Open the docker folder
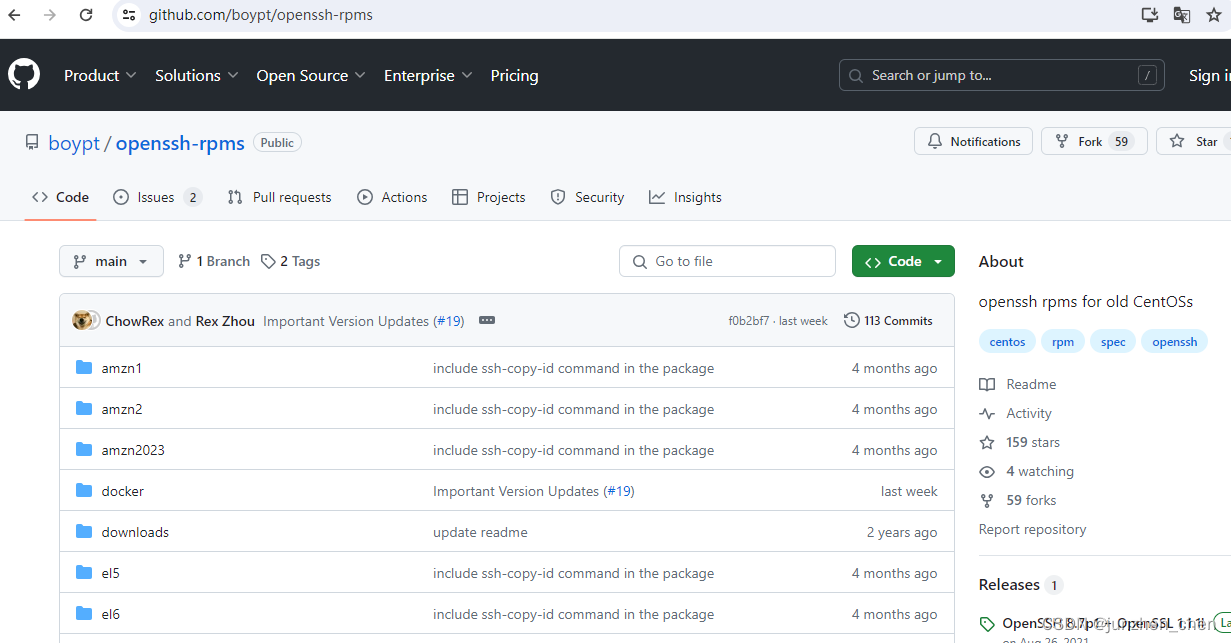Screen dimensions: 1231x643 tap(122, 491)
